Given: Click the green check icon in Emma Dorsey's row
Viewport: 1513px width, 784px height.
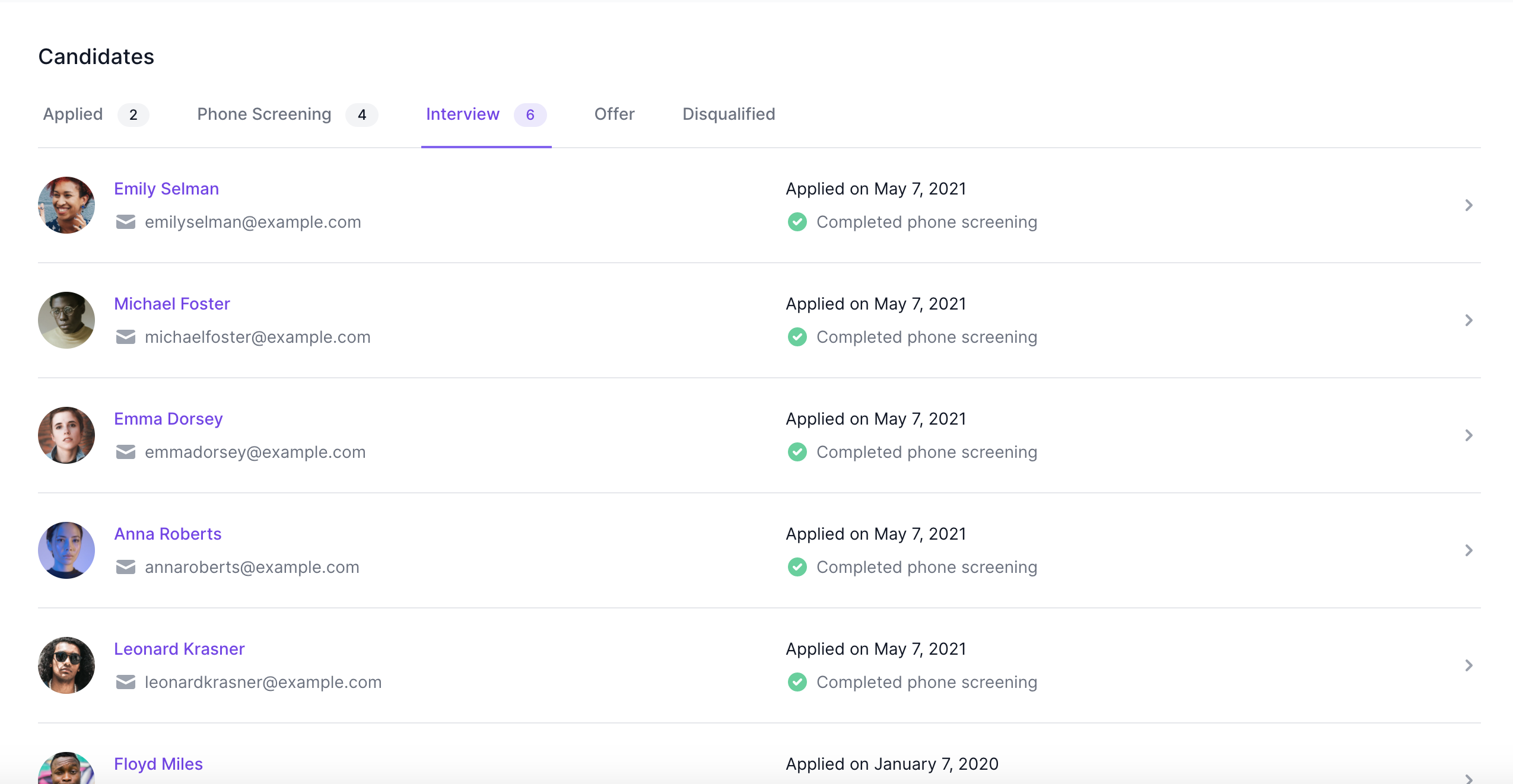Looking at the screenshot, I should point(797,452).
